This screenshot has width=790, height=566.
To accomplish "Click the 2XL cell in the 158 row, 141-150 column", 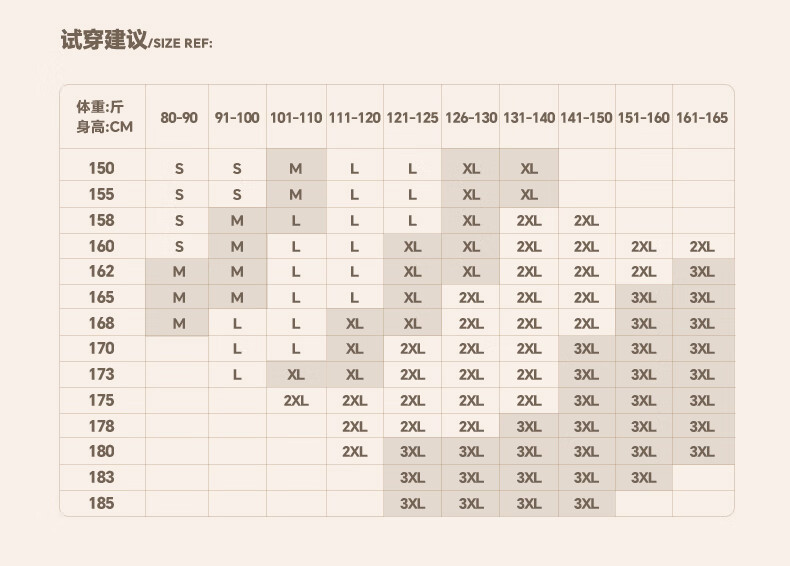I will [x=587, y=220].
